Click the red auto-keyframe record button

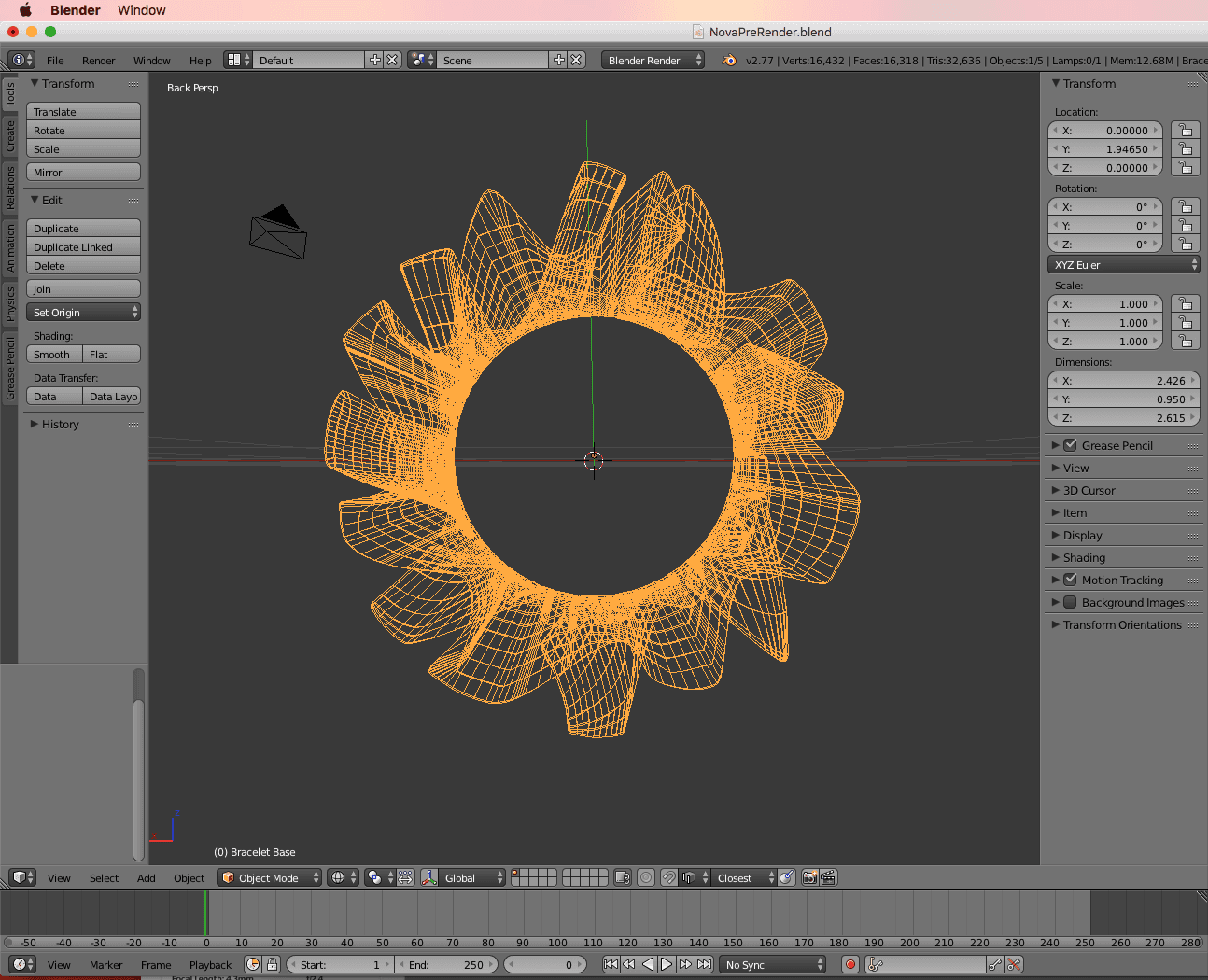pyautogui.click(x=850, y=964)
